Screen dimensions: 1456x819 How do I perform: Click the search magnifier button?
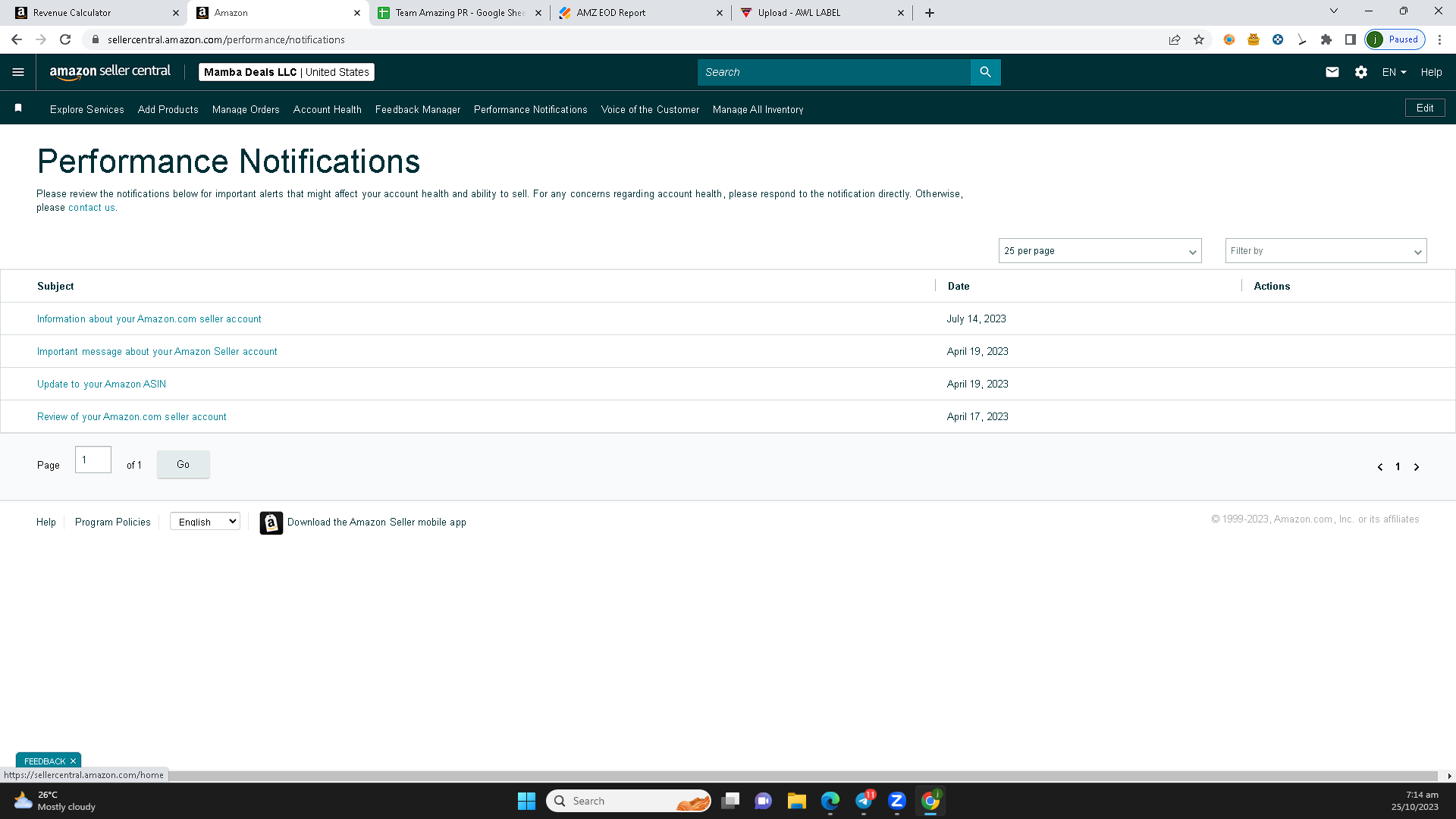point(985,72)
